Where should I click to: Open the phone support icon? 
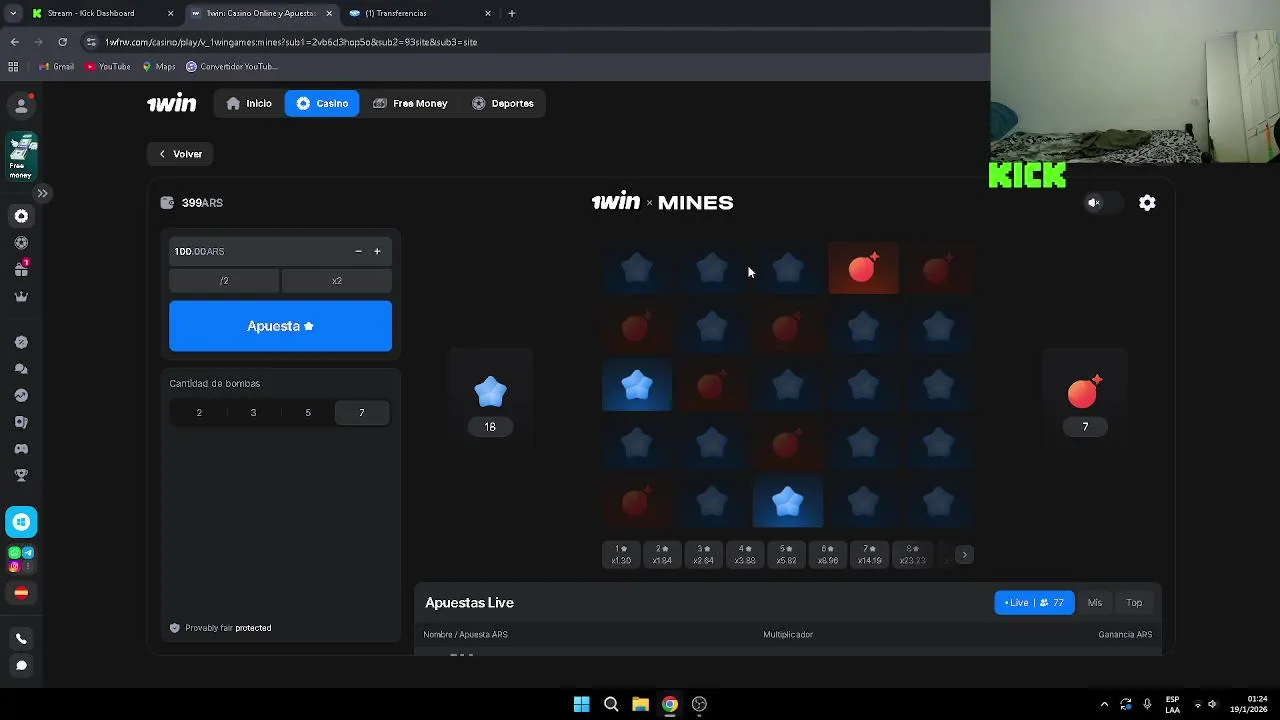21,639
